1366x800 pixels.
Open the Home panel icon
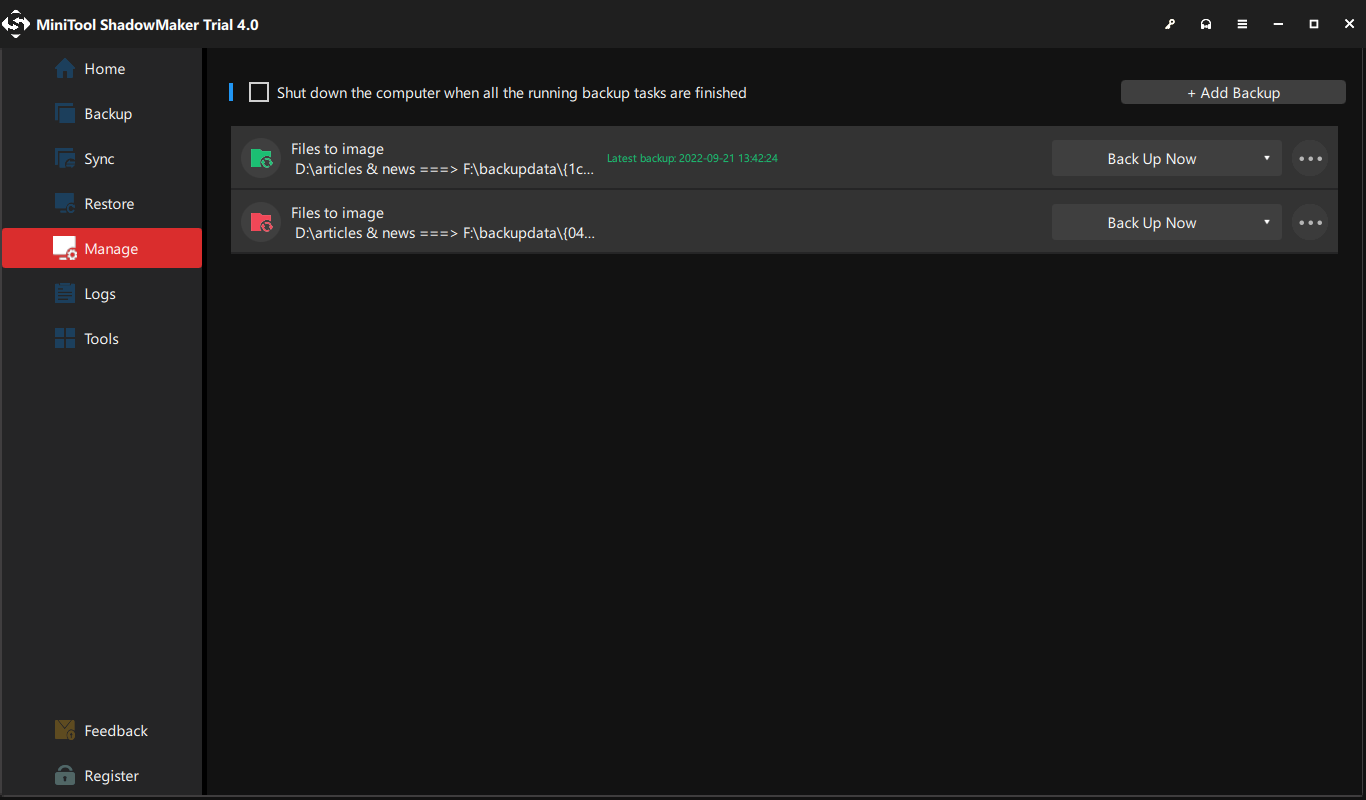click(x=64, y=68)
